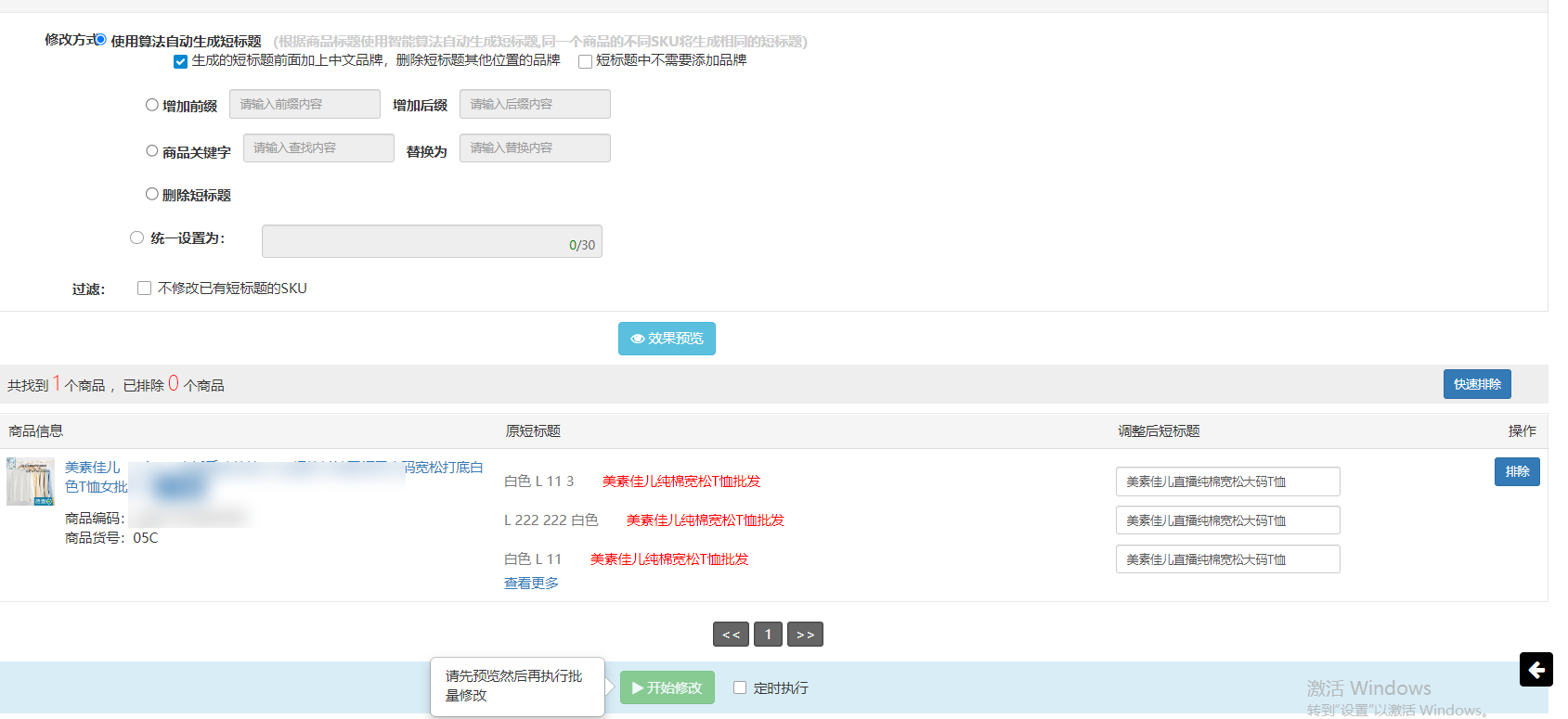
Task: Click the 快速排除 button
Action: click(x=1477, y=384)
